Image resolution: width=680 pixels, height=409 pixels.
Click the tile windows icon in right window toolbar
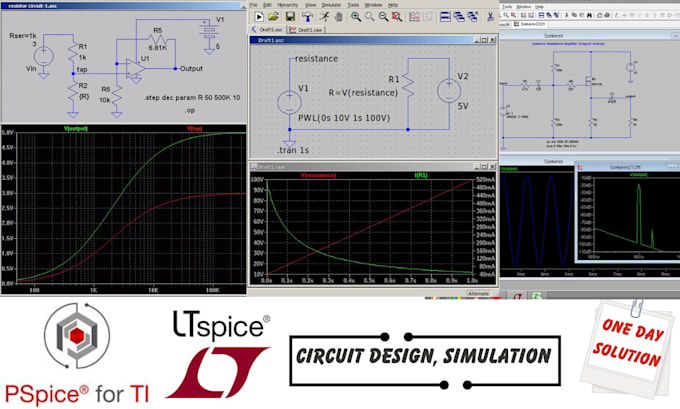(541, 15)
